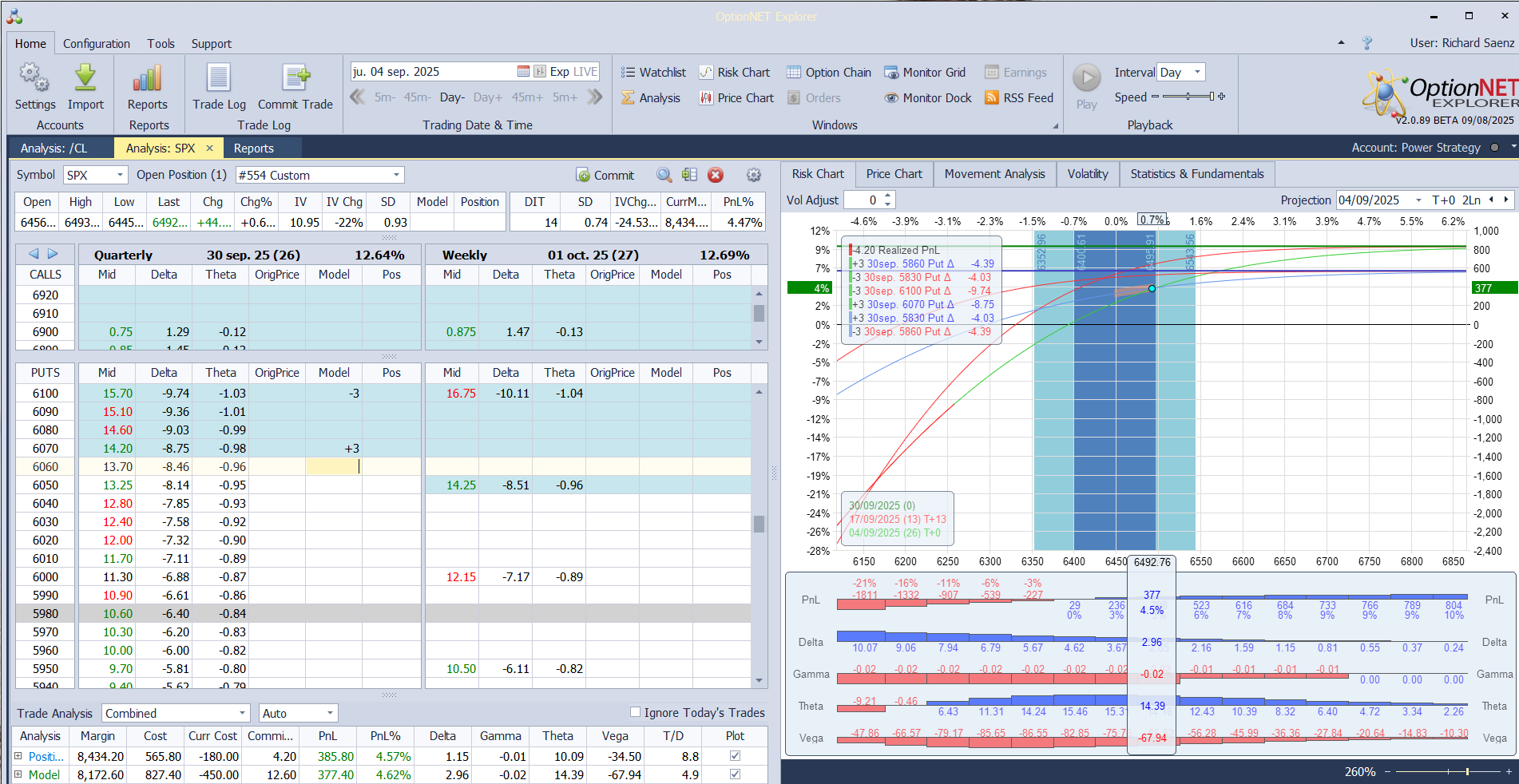Toggle Plot checkbox for Model row

tap(735, 774)
